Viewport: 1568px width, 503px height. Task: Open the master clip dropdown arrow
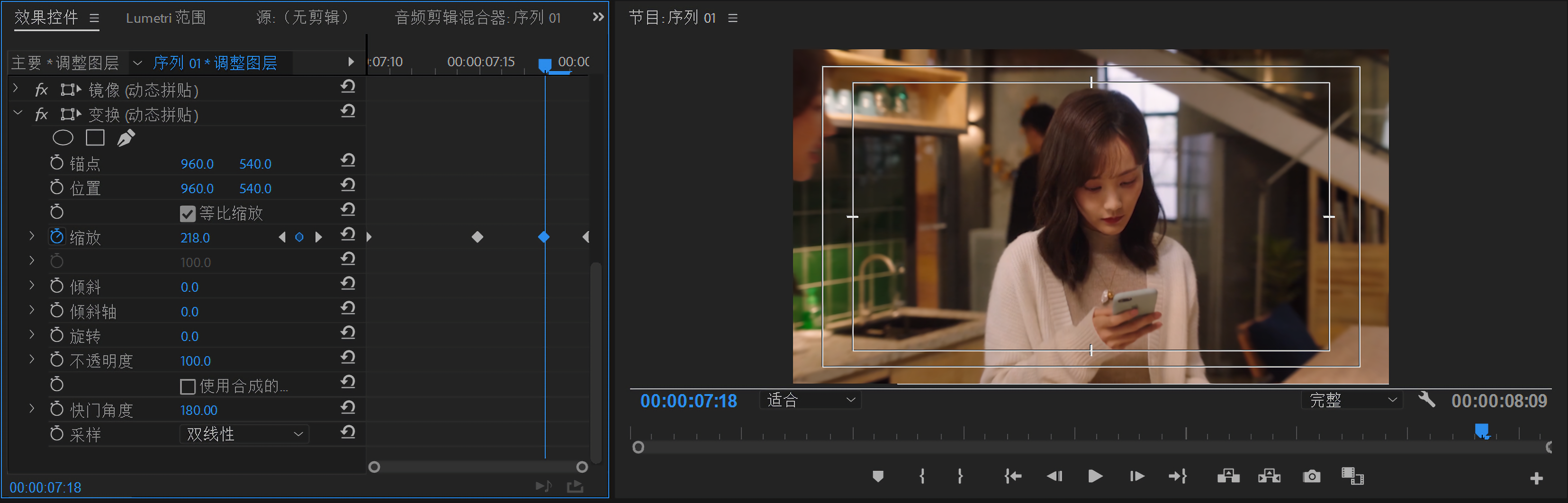(137, 63)
